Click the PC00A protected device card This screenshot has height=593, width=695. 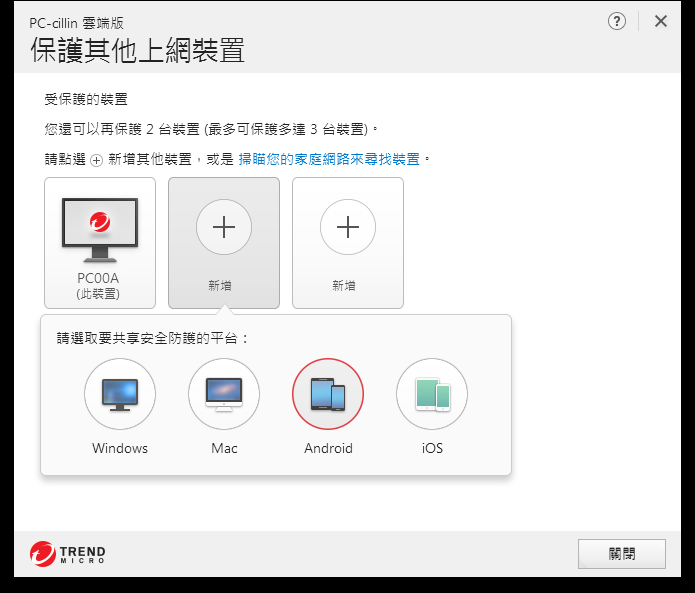pyautogui.click(x=100, y=243)
